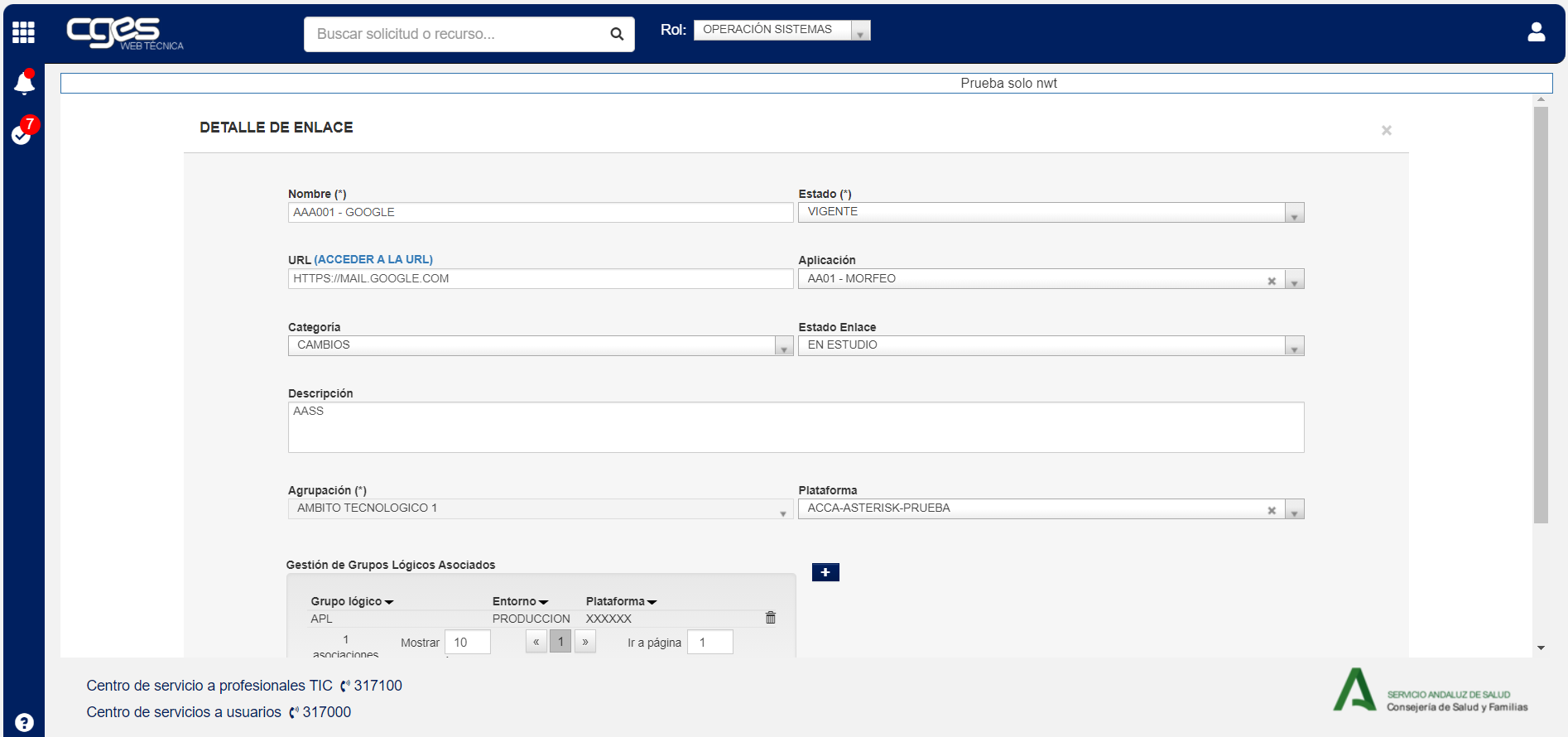The width and height of the screenshot is (1568, 737).
Task: Click phone number 317100
Action: [378, 686]
